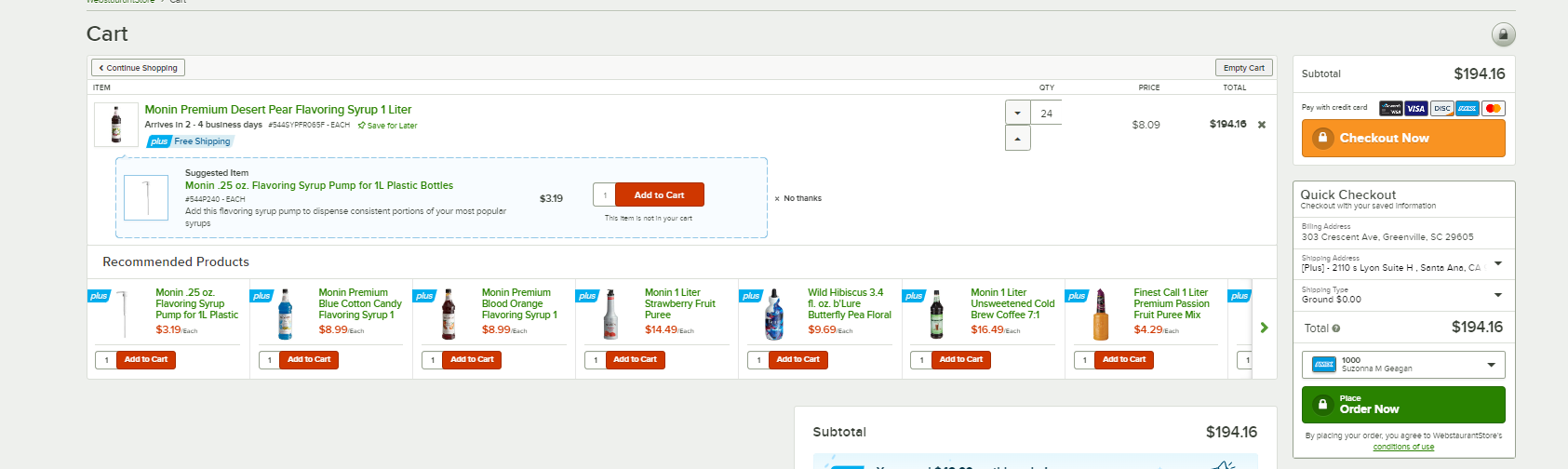Click Blood Orange syrup bottle image
1568x469 pixels.
[449, 315]
